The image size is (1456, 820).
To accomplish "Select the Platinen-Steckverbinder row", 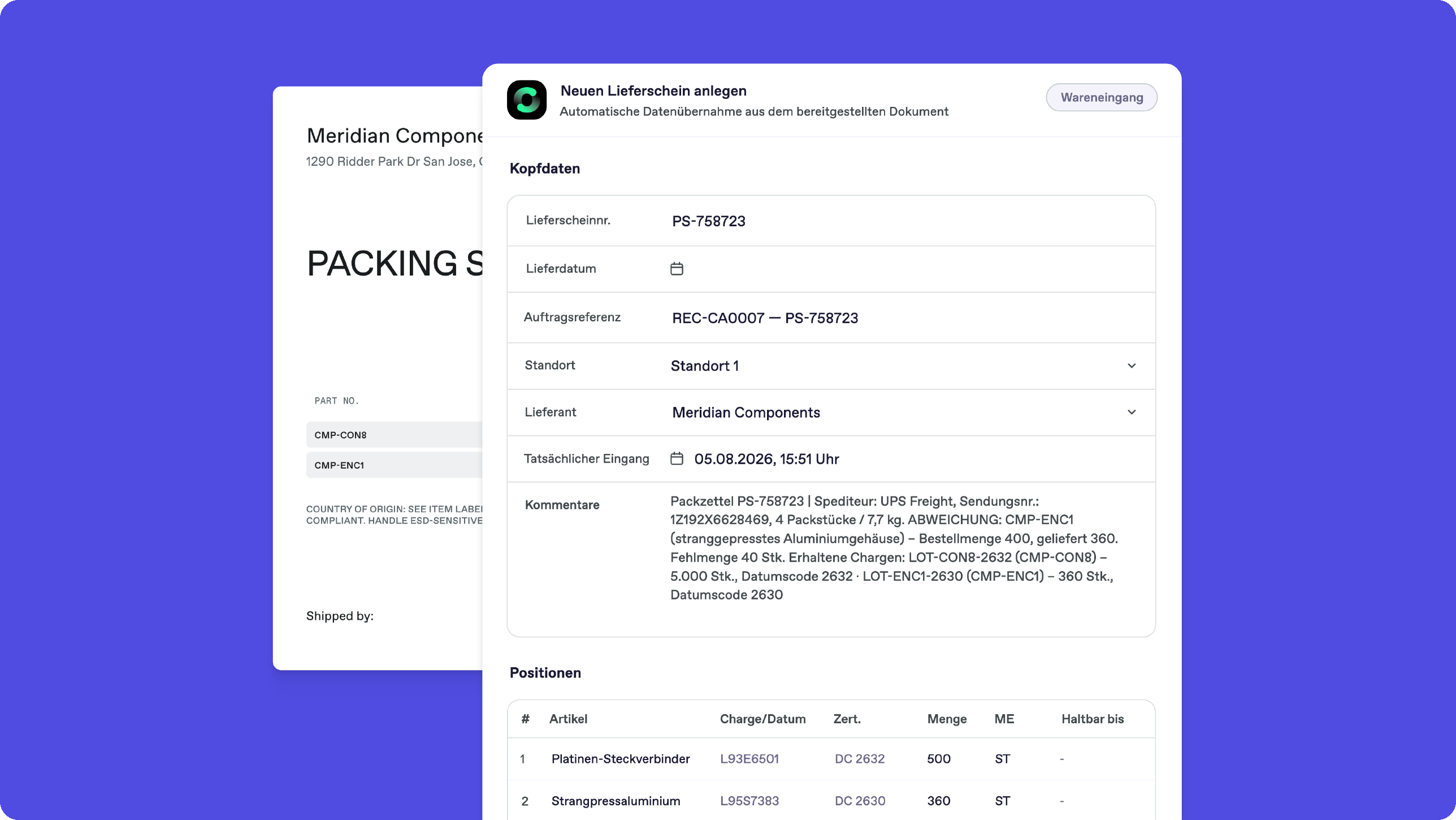I will [x=831, y=759].
